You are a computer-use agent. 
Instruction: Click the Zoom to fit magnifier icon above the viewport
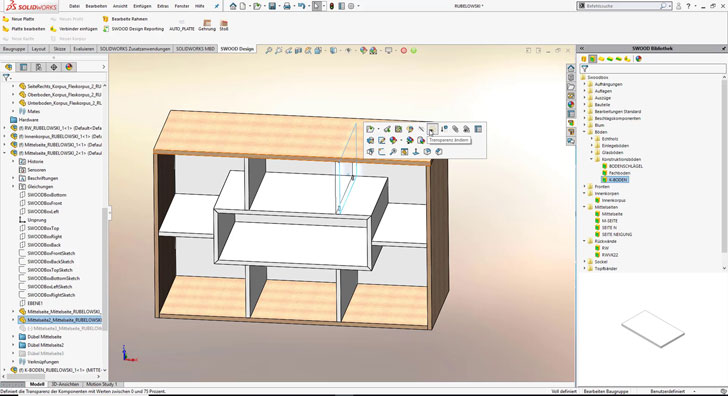(x=268, y=51)
